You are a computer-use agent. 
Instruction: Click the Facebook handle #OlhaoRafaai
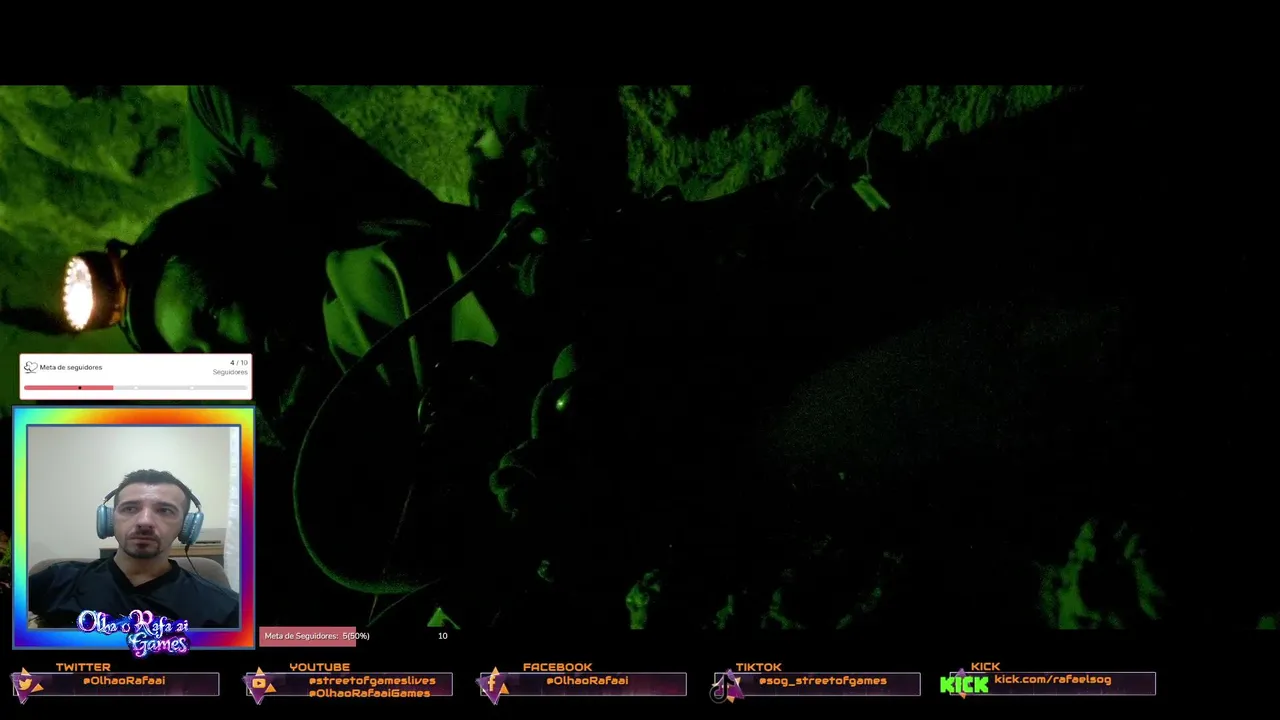(x=587, y=680)
